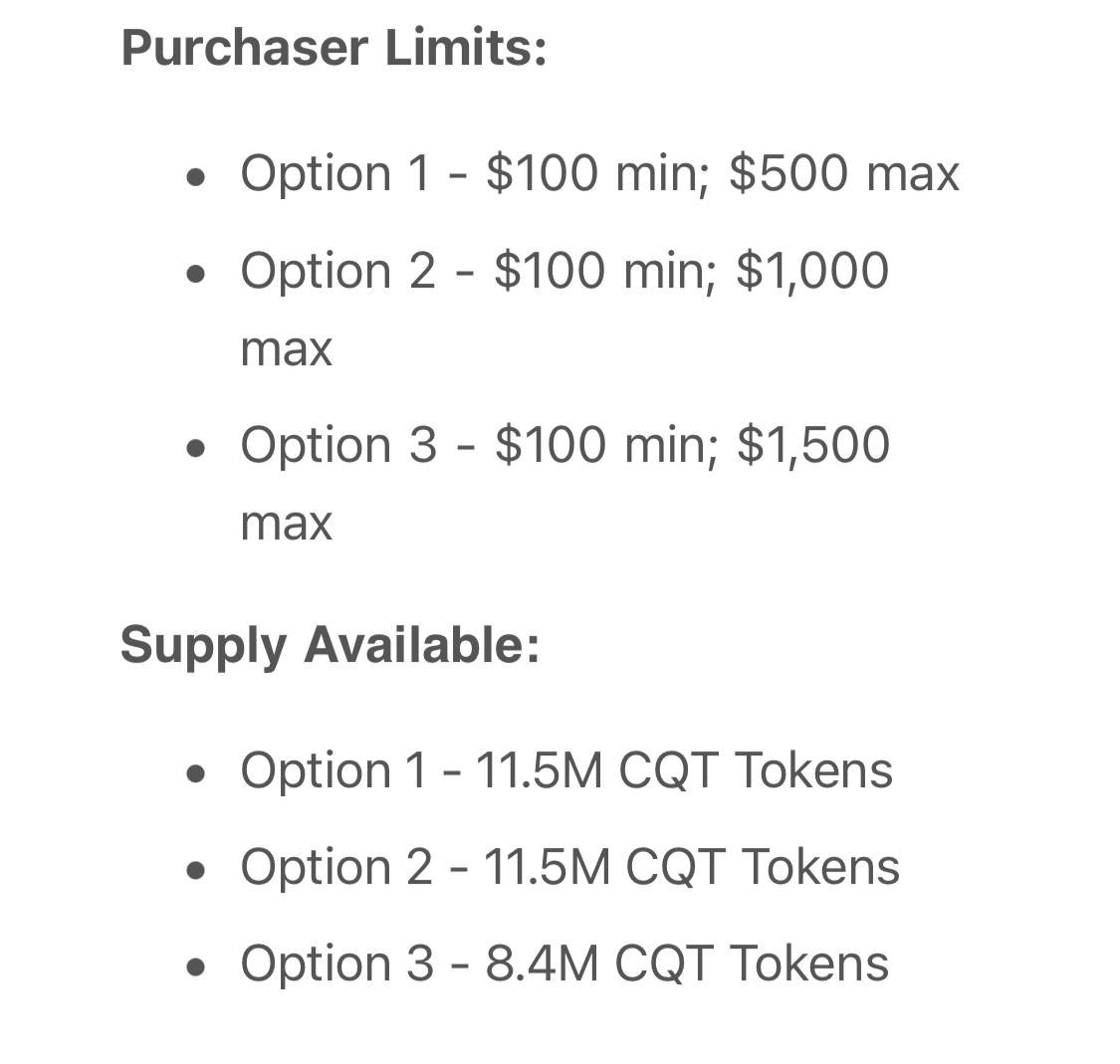Click the Purchaser Limits heading
This screenshot has height=1064, width=1120.
pos(334,48)
